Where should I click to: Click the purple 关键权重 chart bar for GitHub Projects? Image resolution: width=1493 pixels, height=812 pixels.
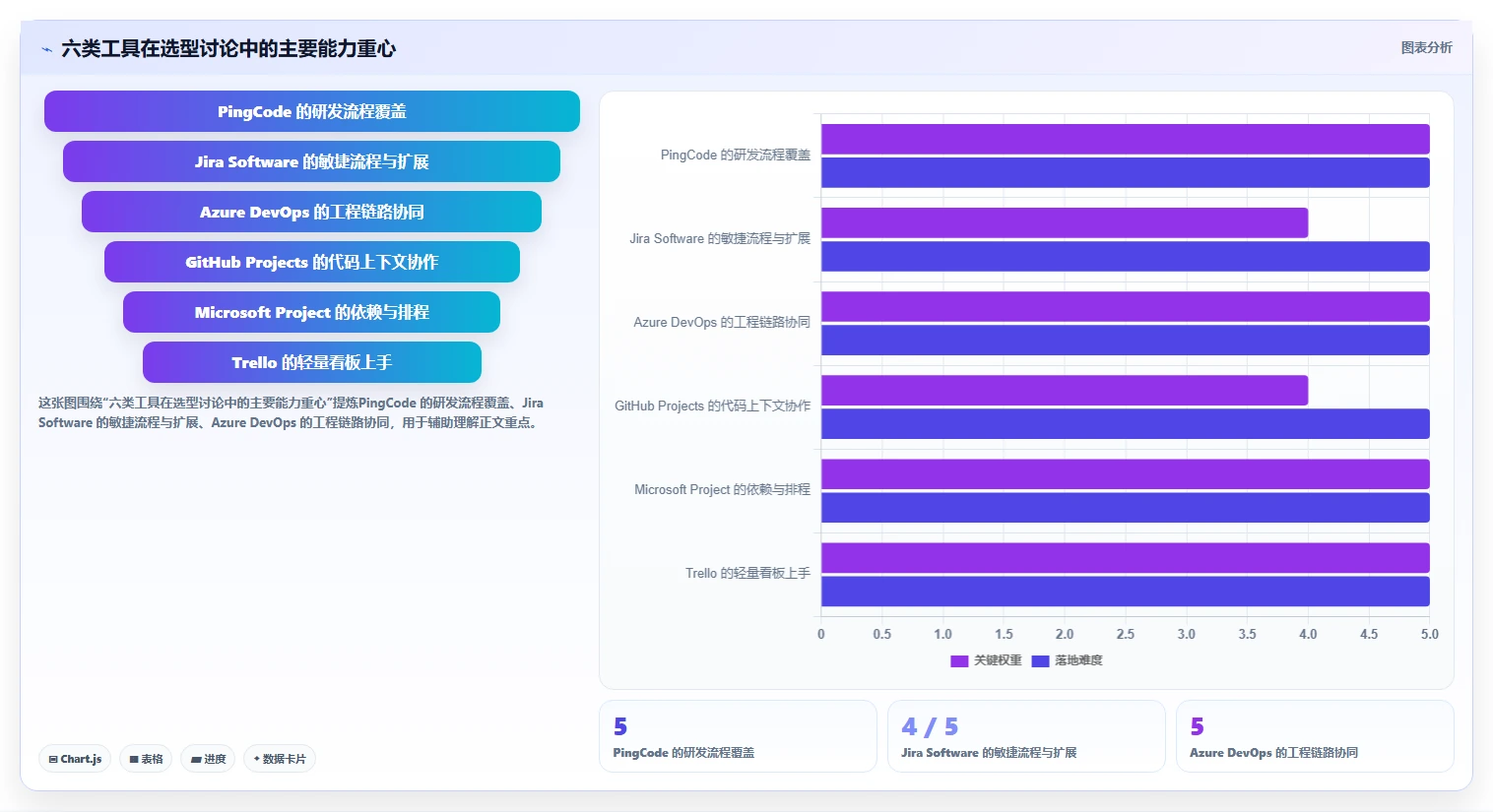1065,390
